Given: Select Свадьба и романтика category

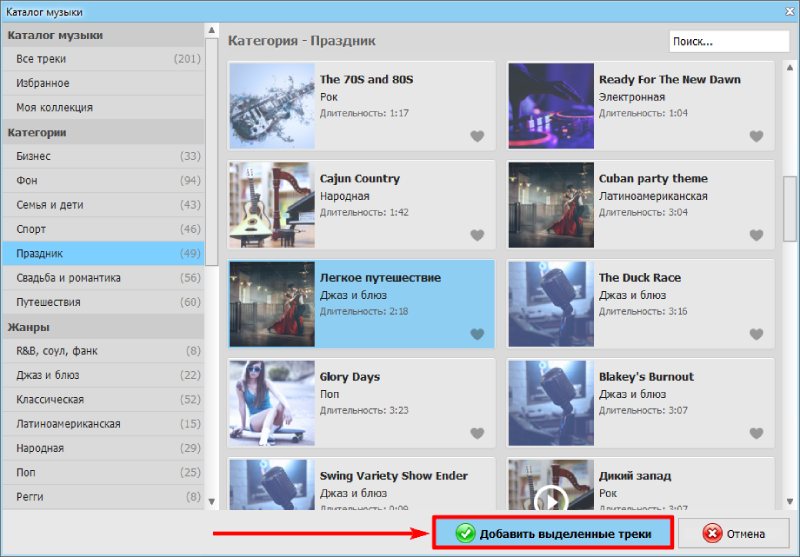Looking at the screenshot, I should point(103,278).
